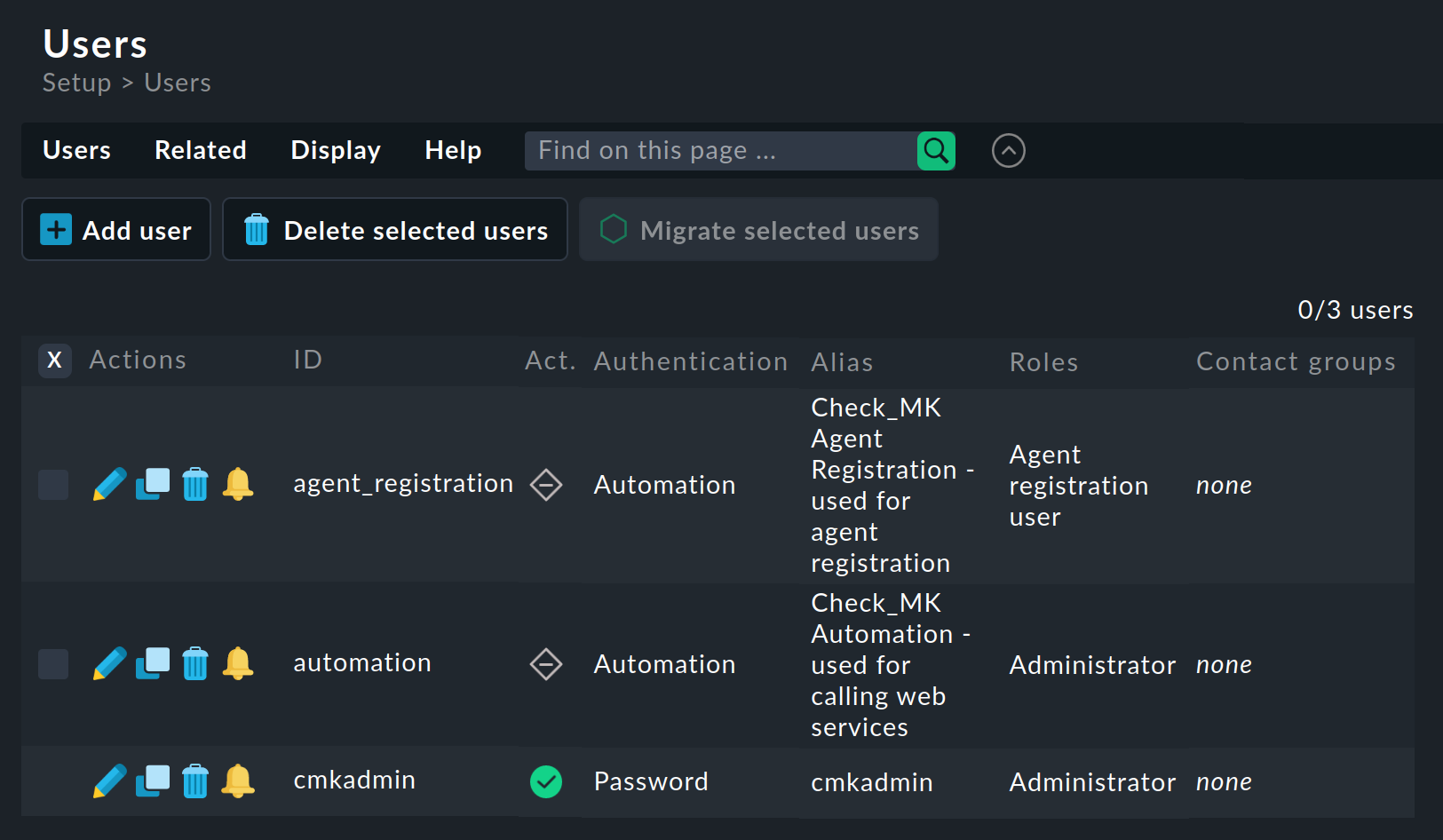Delete the automation user via trash icon
1443x840 pixels.
195,663
